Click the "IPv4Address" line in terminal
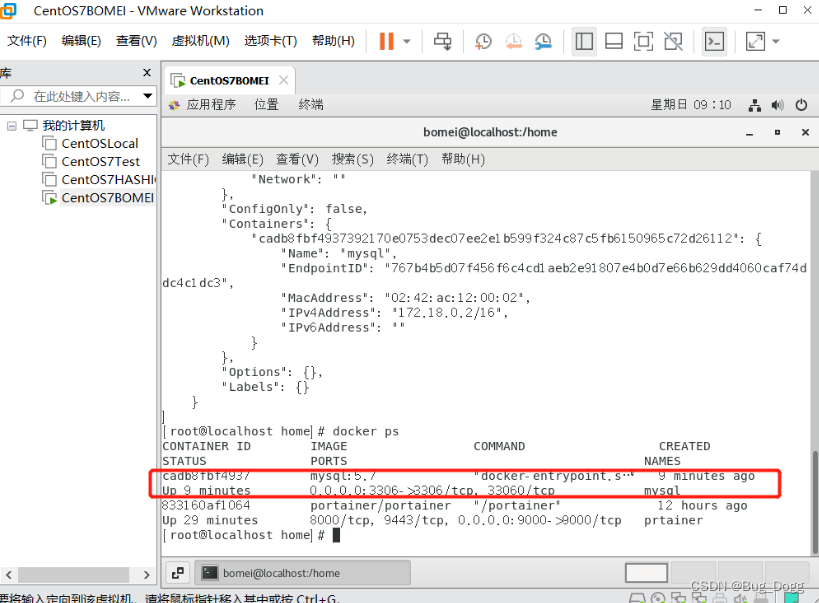The height and width of the screenshot is (603, 819). 394,313
